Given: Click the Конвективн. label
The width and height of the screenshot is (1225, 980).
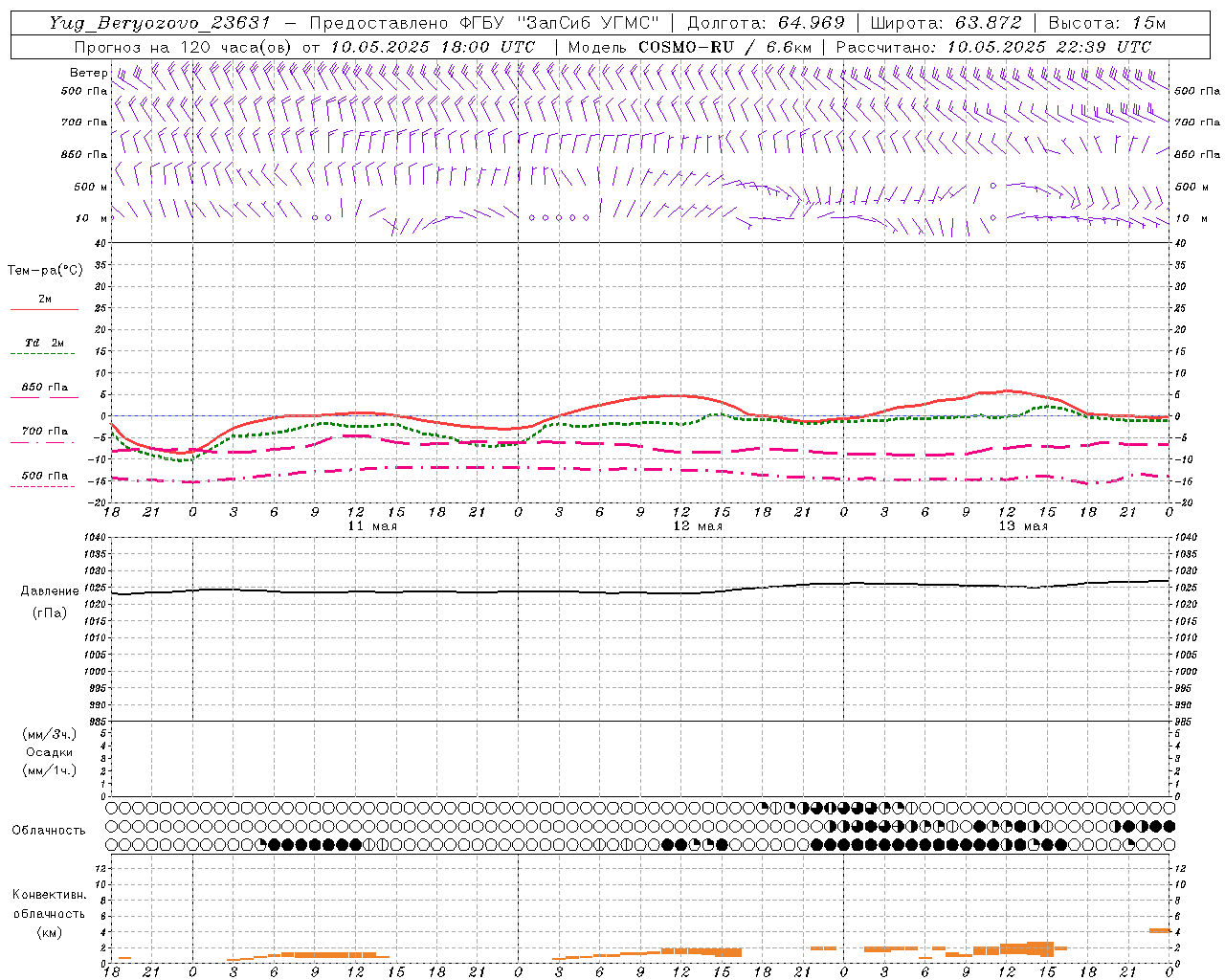Looking at the screenshot, I should [x=49, y=895].
